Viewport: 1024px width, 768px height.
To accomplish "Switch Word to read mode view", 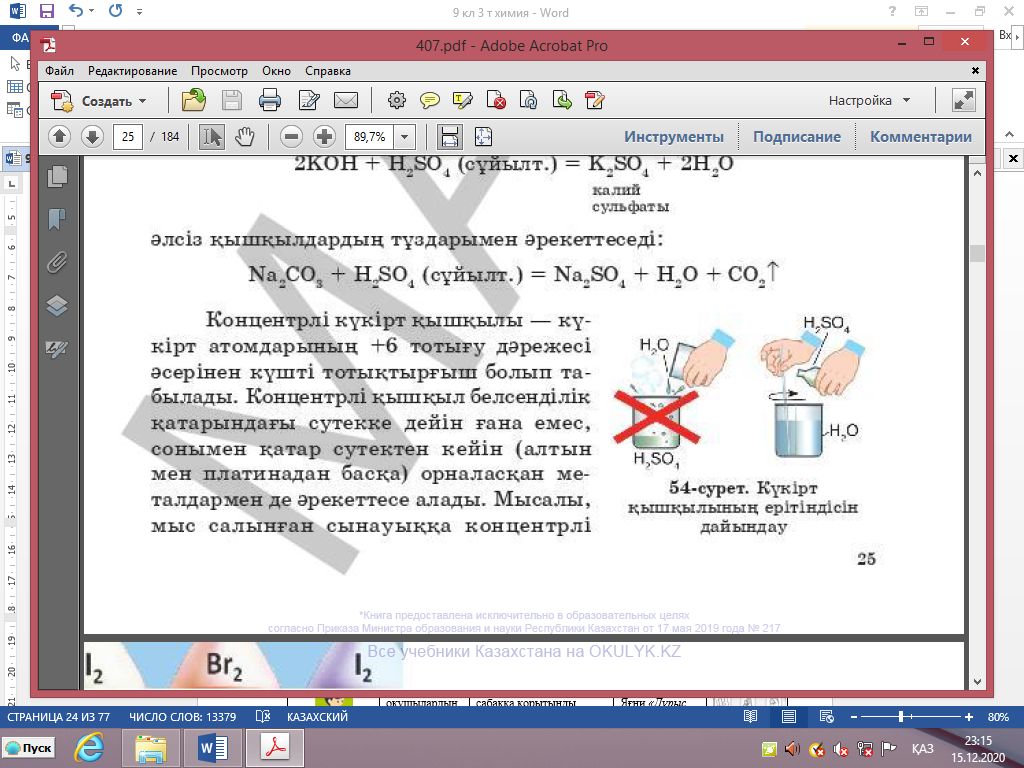I will (750, 717).
